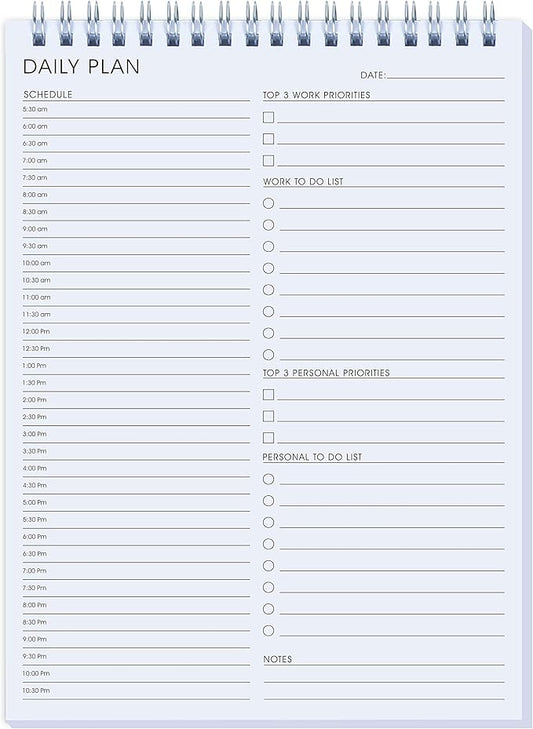Click the DATE line field
The image size is (533, 729).
pos(446,74)
